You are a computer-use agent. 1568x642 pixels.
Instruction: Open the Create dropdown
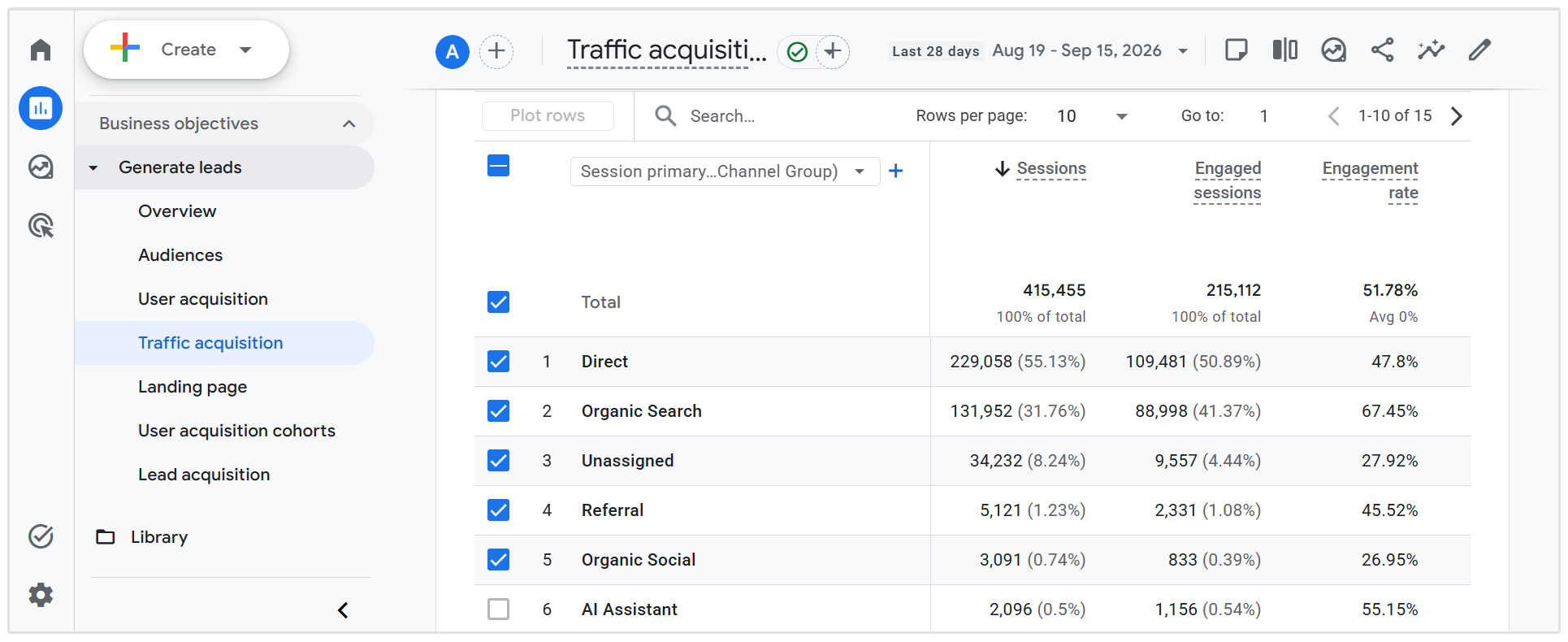(x=186, y=50)
